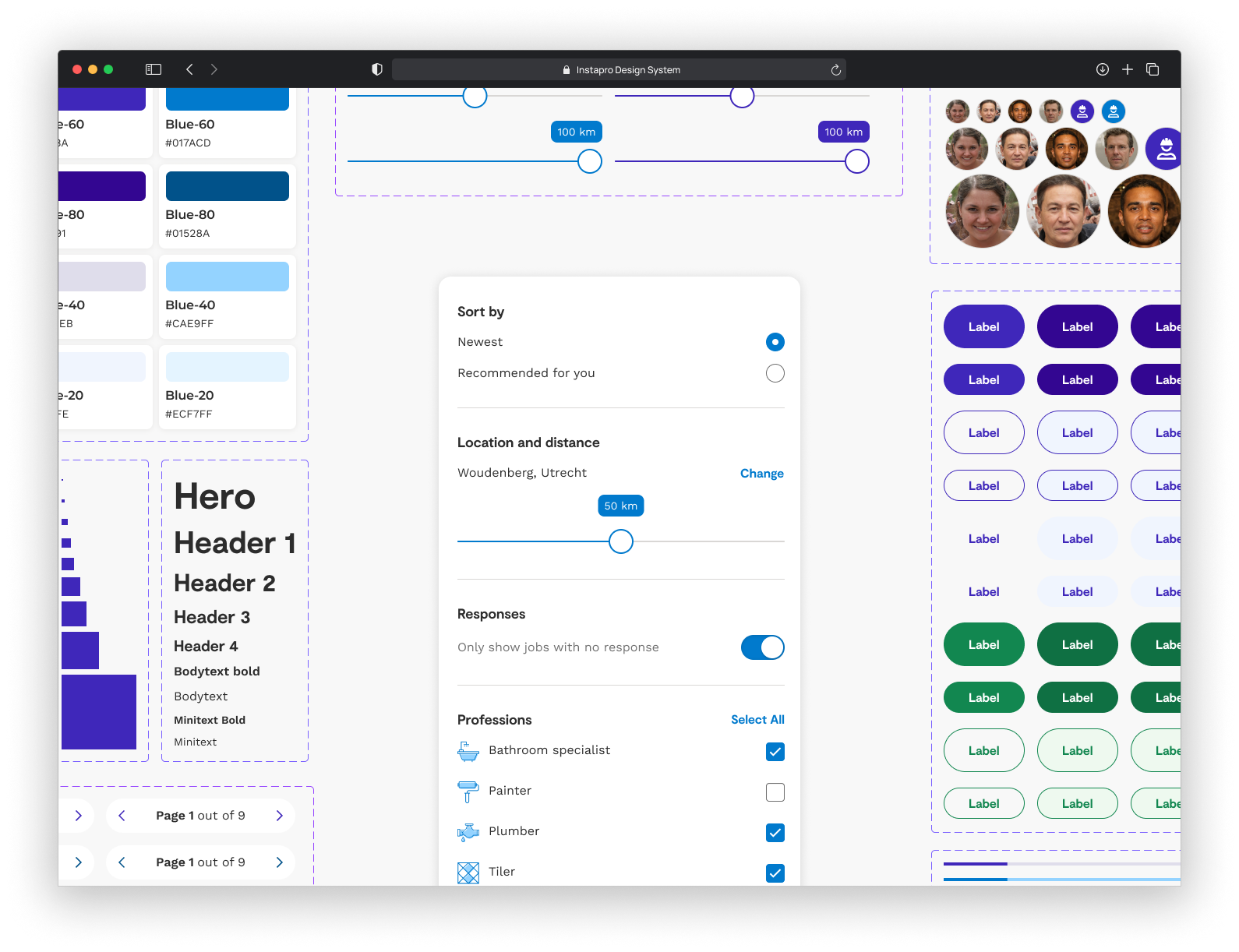Open the downloads icon in browser toolbar
Viewport: 1239px width, 952px height.
point(1102,69)
